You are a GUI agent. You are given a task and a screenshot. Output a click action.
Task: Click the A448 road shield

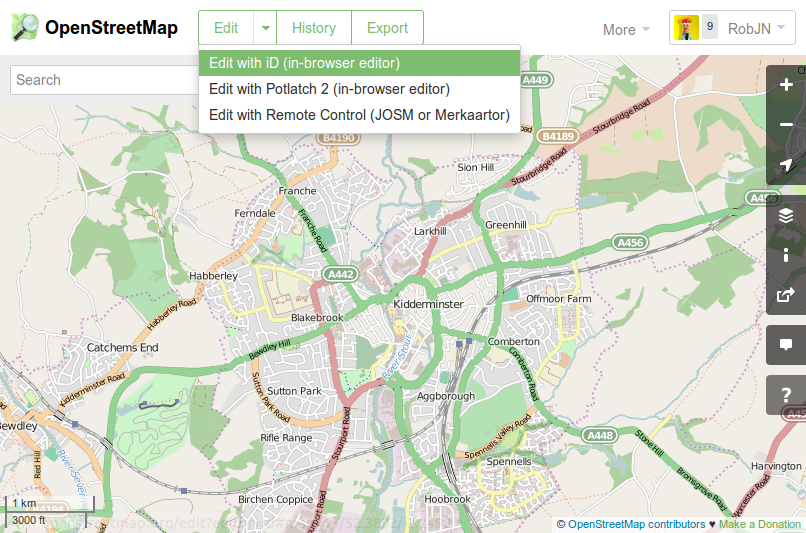[x=600, y=435]
